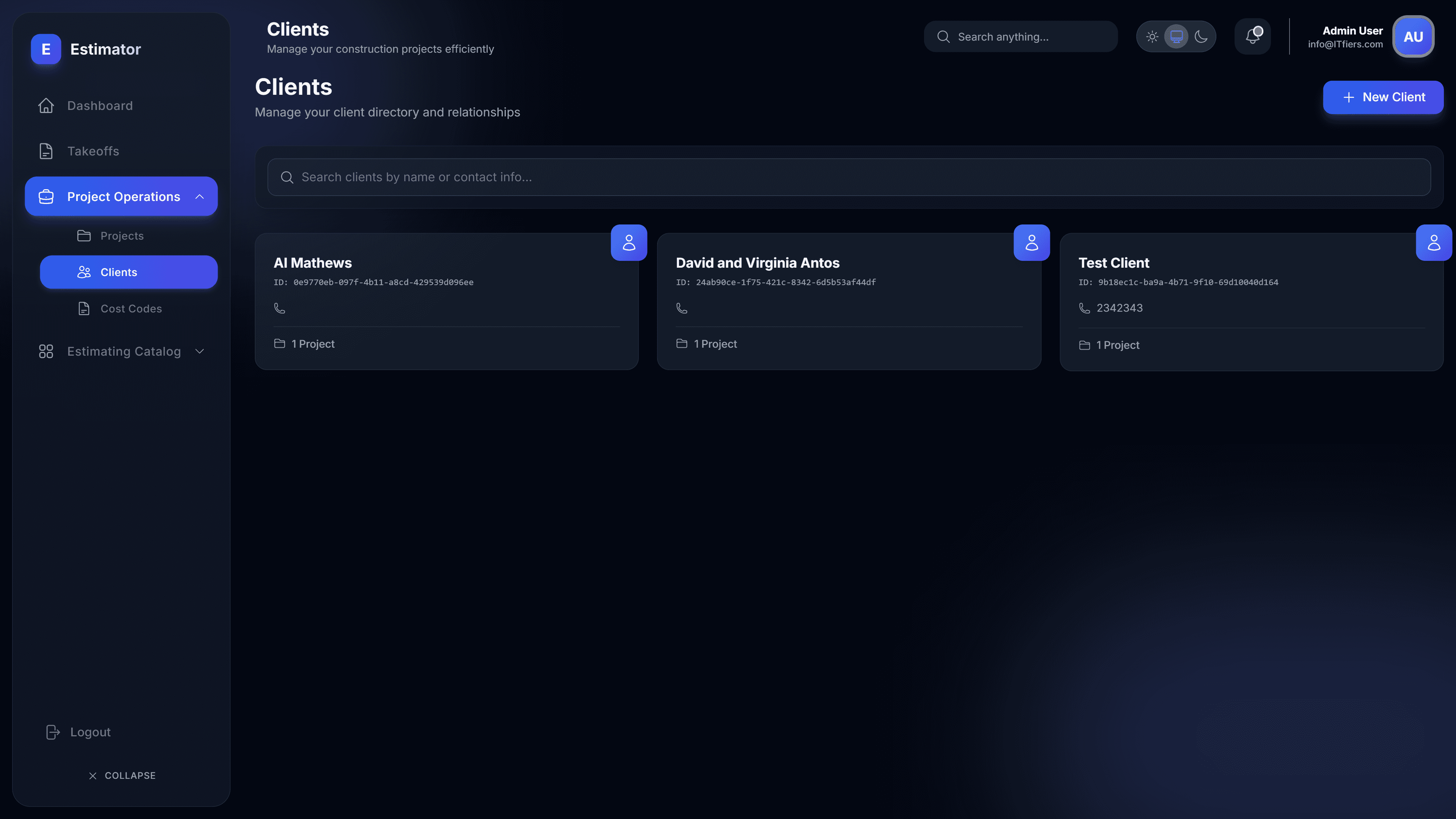Click the folder icon on Al Mathews card

coord(279,344)
